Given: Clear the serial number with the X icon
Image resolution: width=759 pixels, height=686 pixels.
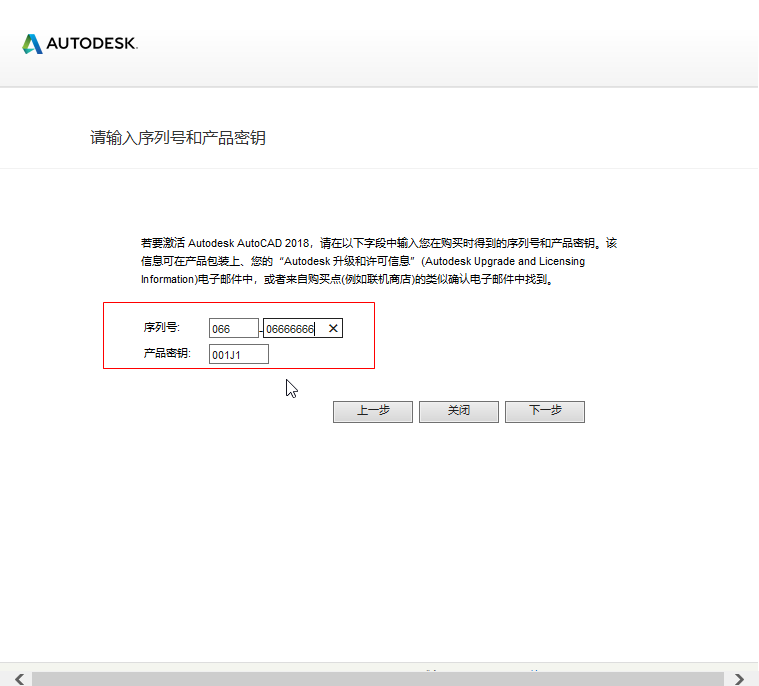Looking at the screenshot, I should coord(333,328).
